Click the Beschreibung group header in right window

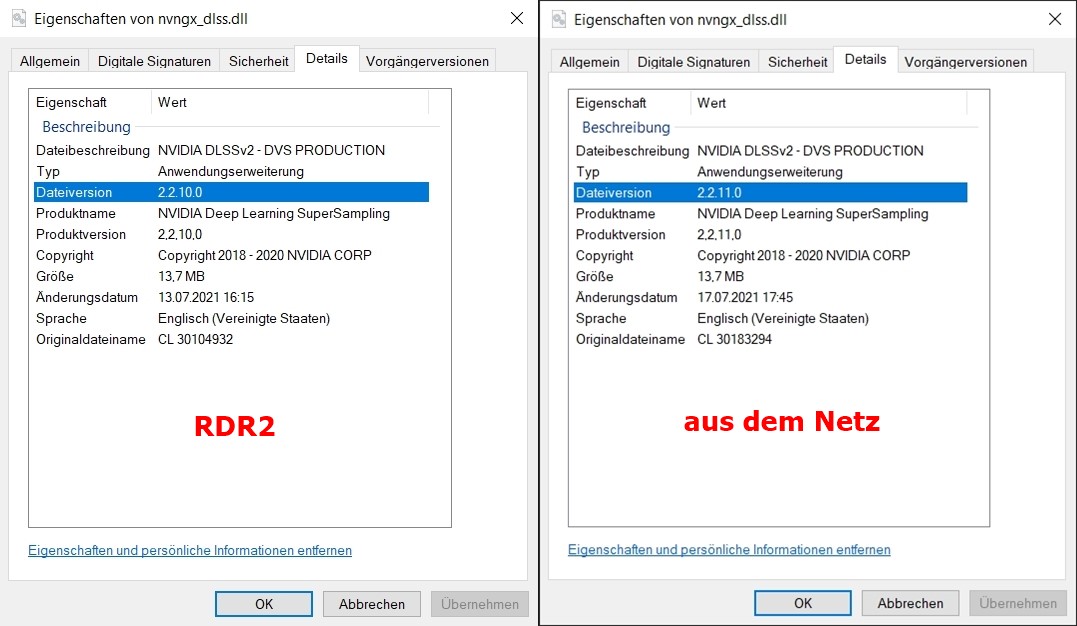coord(626,127)
